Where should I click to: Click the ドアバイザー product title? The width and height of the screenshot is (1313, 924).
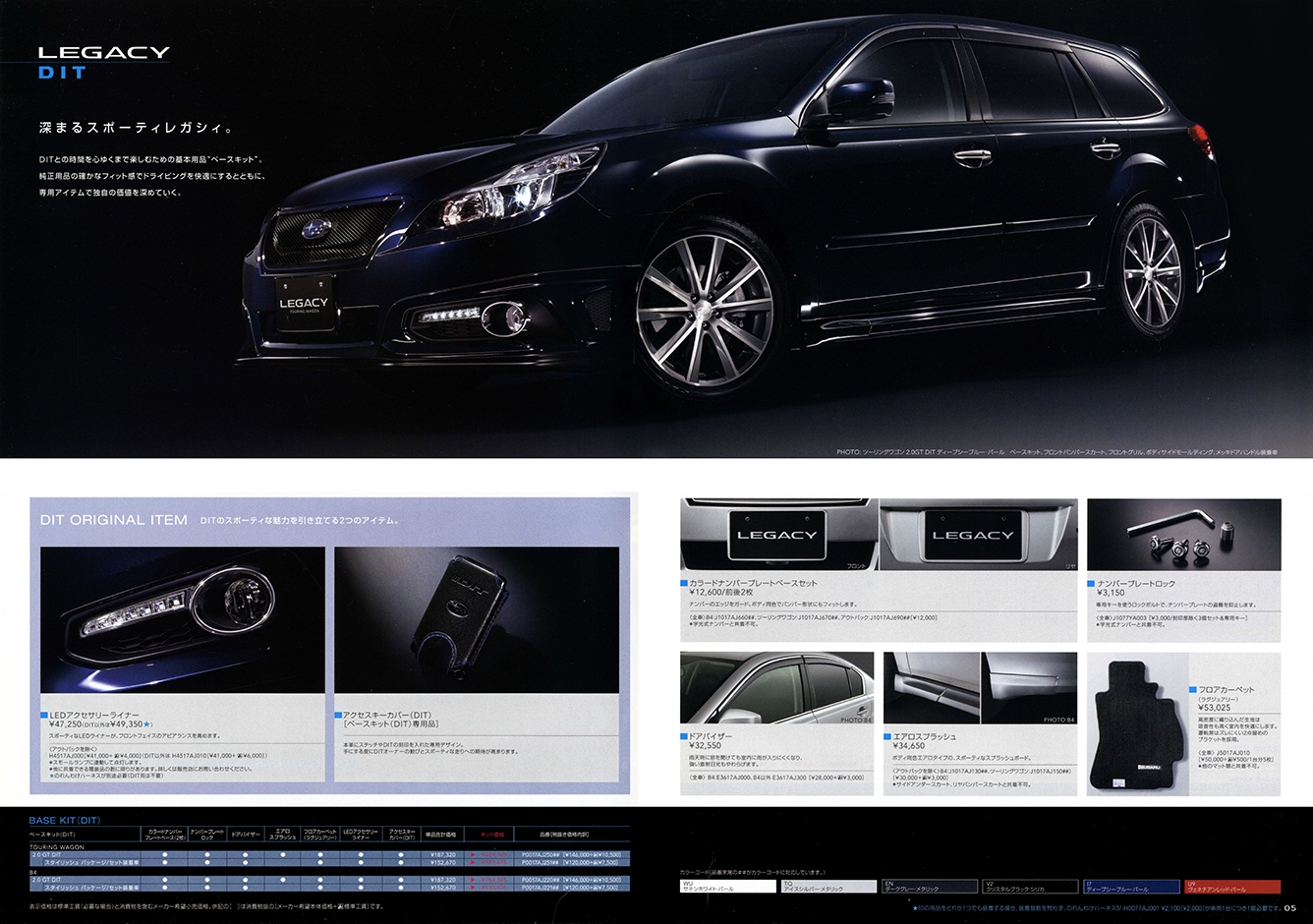point(711,736)
